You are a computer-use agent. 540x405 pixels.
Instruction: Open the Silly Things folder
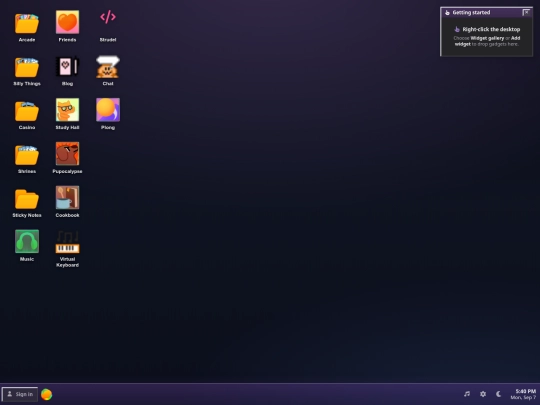(x=27, y=67)
